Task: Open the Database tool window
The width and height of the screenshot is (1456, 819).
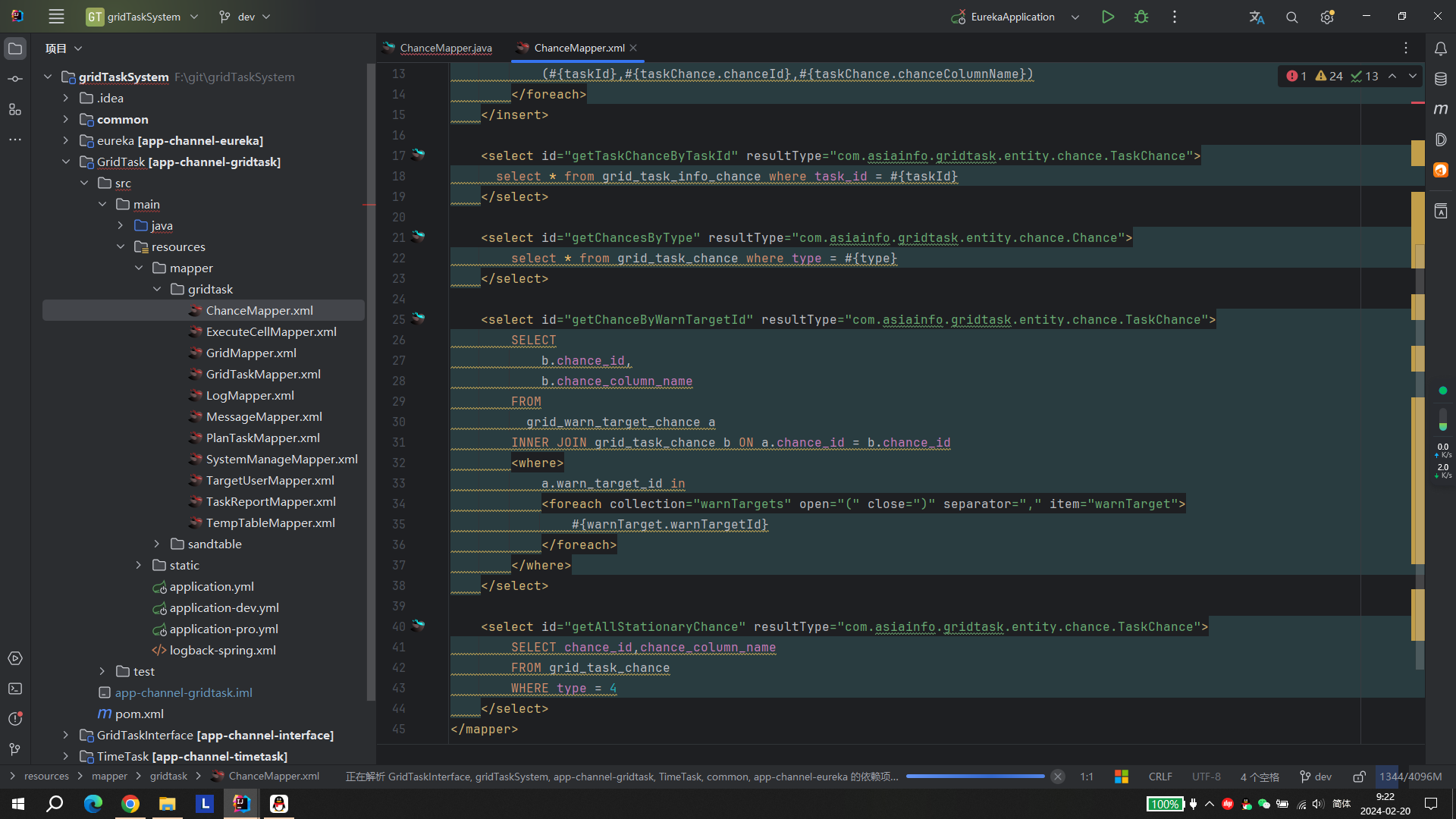Action: tap(1441, 79)
